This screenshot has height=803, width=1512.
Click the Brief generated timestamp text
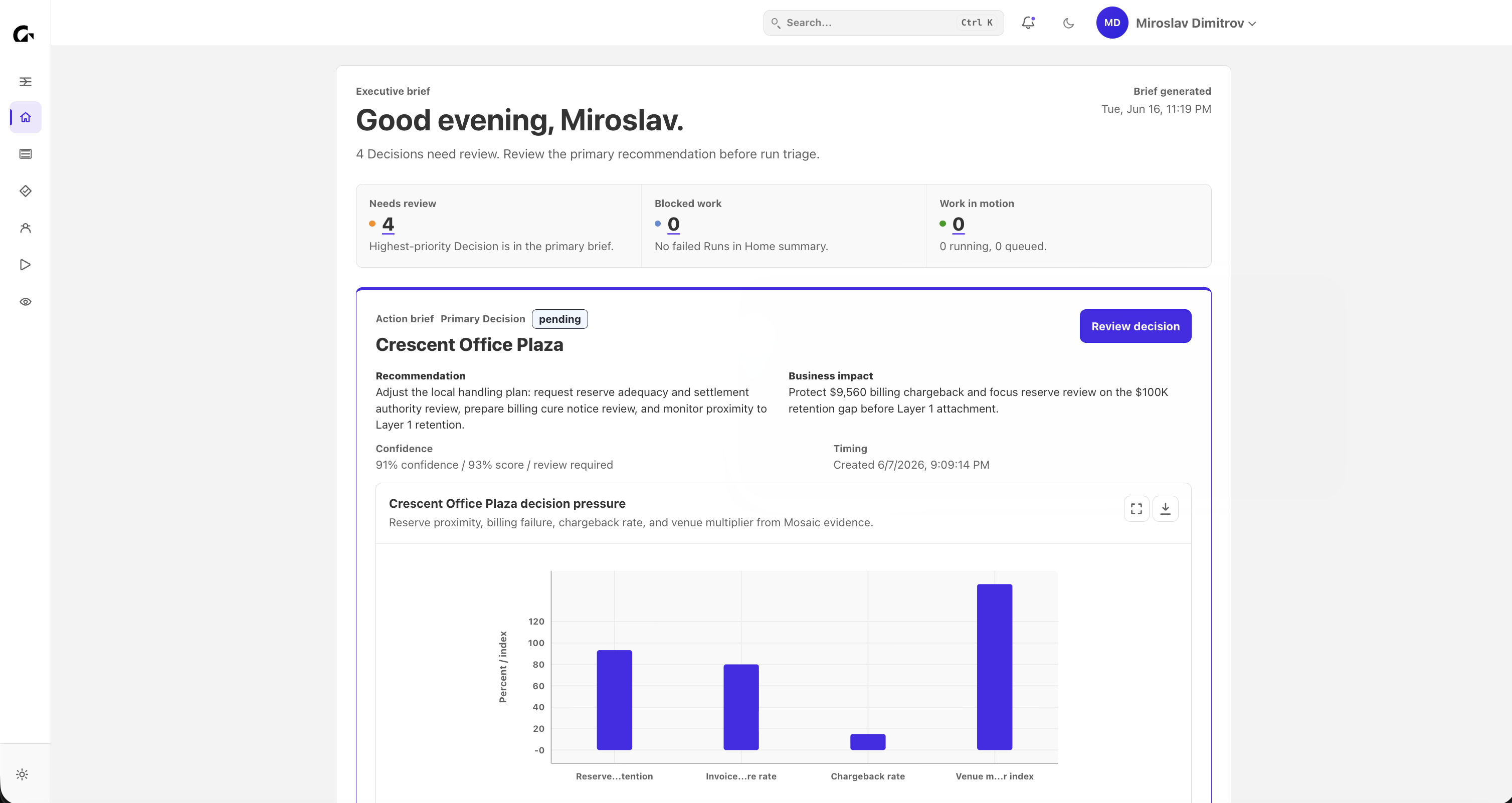pyautogui.click(x=1156, y=109)
